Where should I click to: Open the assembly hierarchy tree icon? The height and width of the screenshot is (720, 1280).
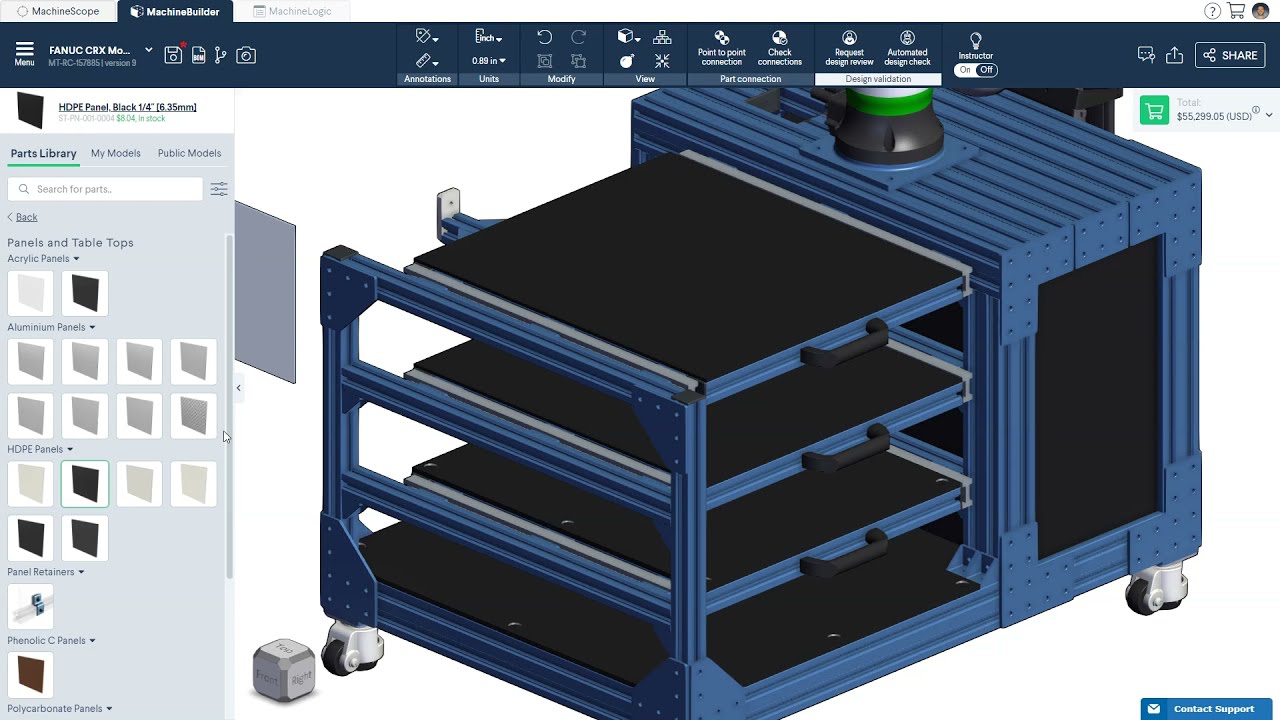click(x=662, y=37)
